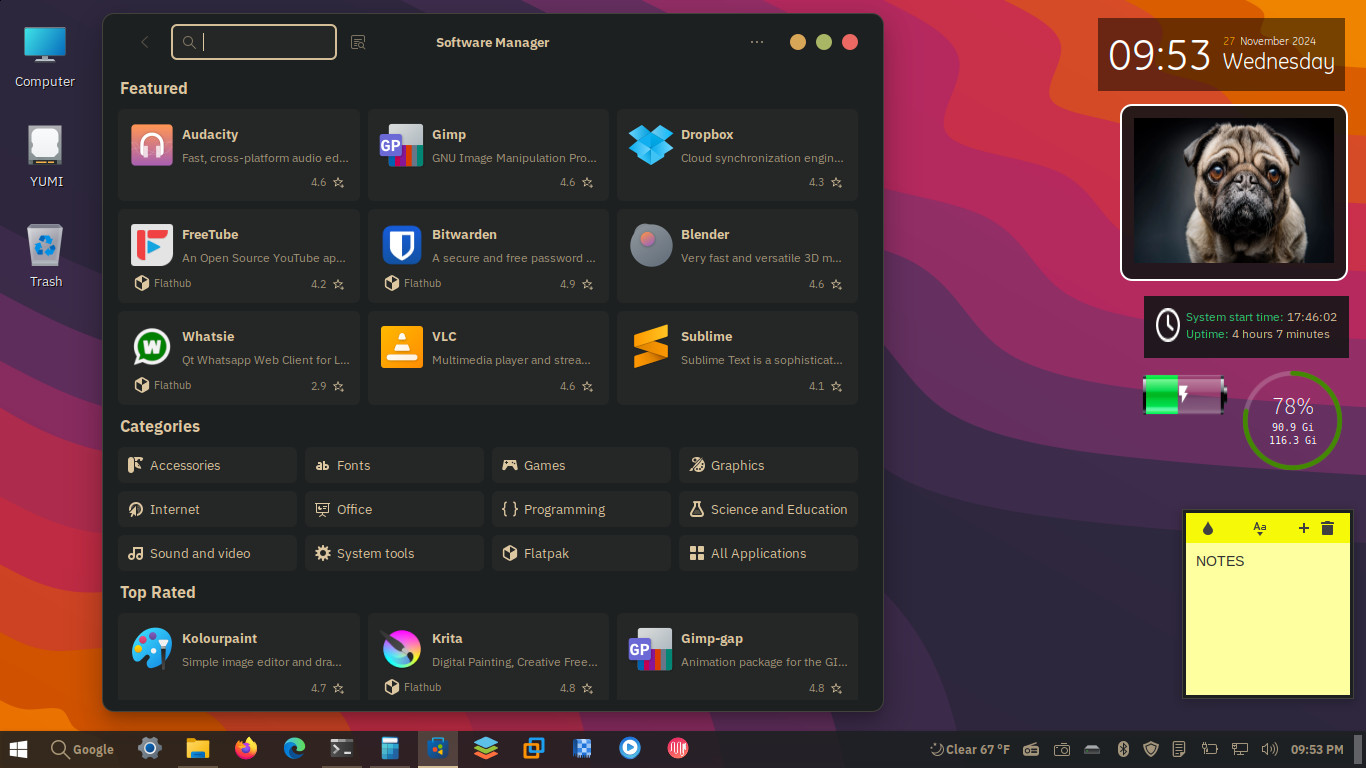The width and height of the screenshot is (1366, 768).
Task: Launch Firefox from the taskbar
Action: [246, 748]
